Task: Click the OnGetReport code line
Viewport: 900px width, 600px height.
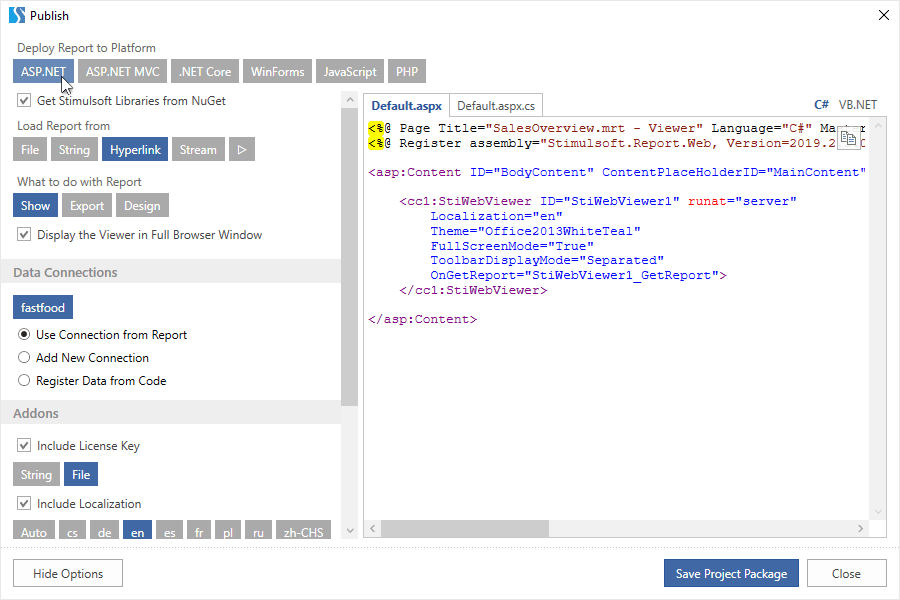Action: click(x=579, y=275)
